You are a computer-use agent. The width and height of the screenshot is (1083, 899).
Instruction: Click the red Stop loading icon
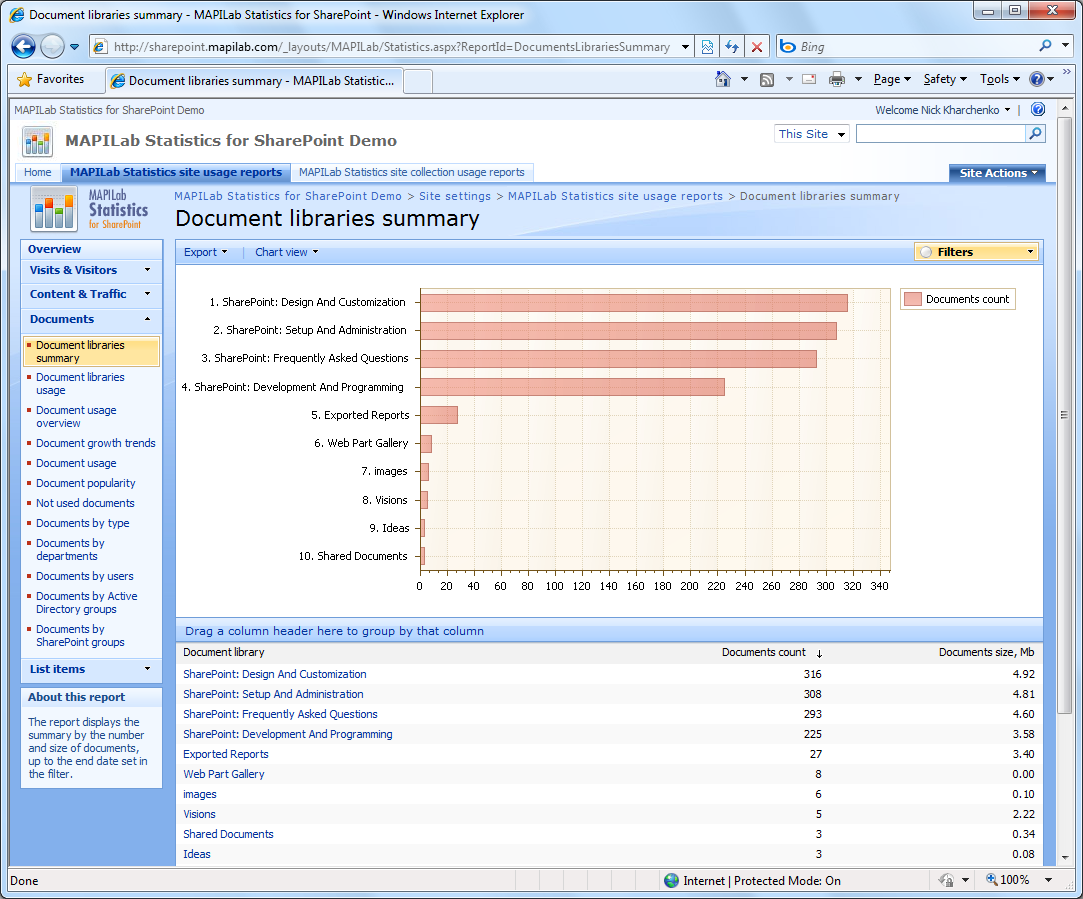pos(757,47)
